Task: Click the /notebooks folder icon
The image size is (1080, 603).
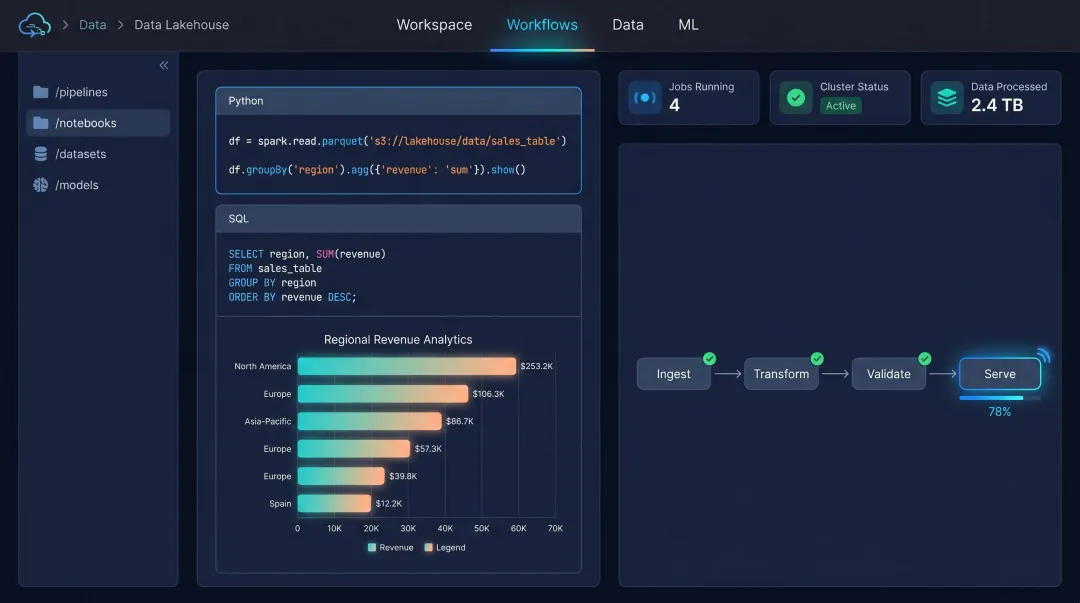Action: pyautogui.click(x=41, y=123)
